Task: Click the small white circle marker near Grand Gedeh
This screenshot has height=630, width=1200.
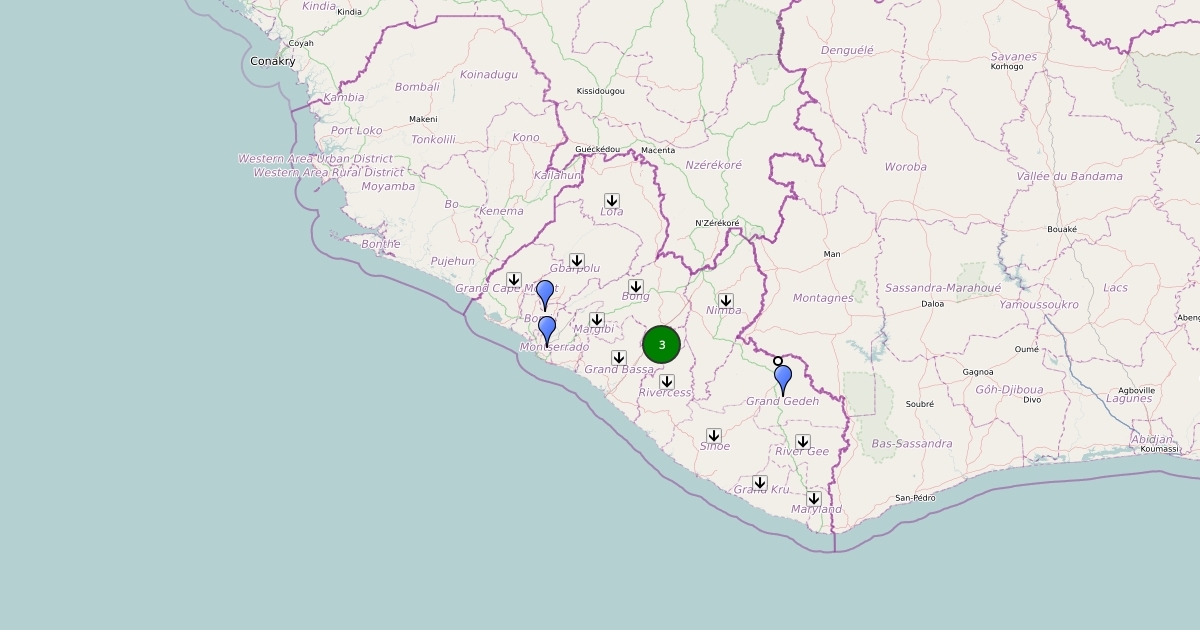Action: point(778,361)
